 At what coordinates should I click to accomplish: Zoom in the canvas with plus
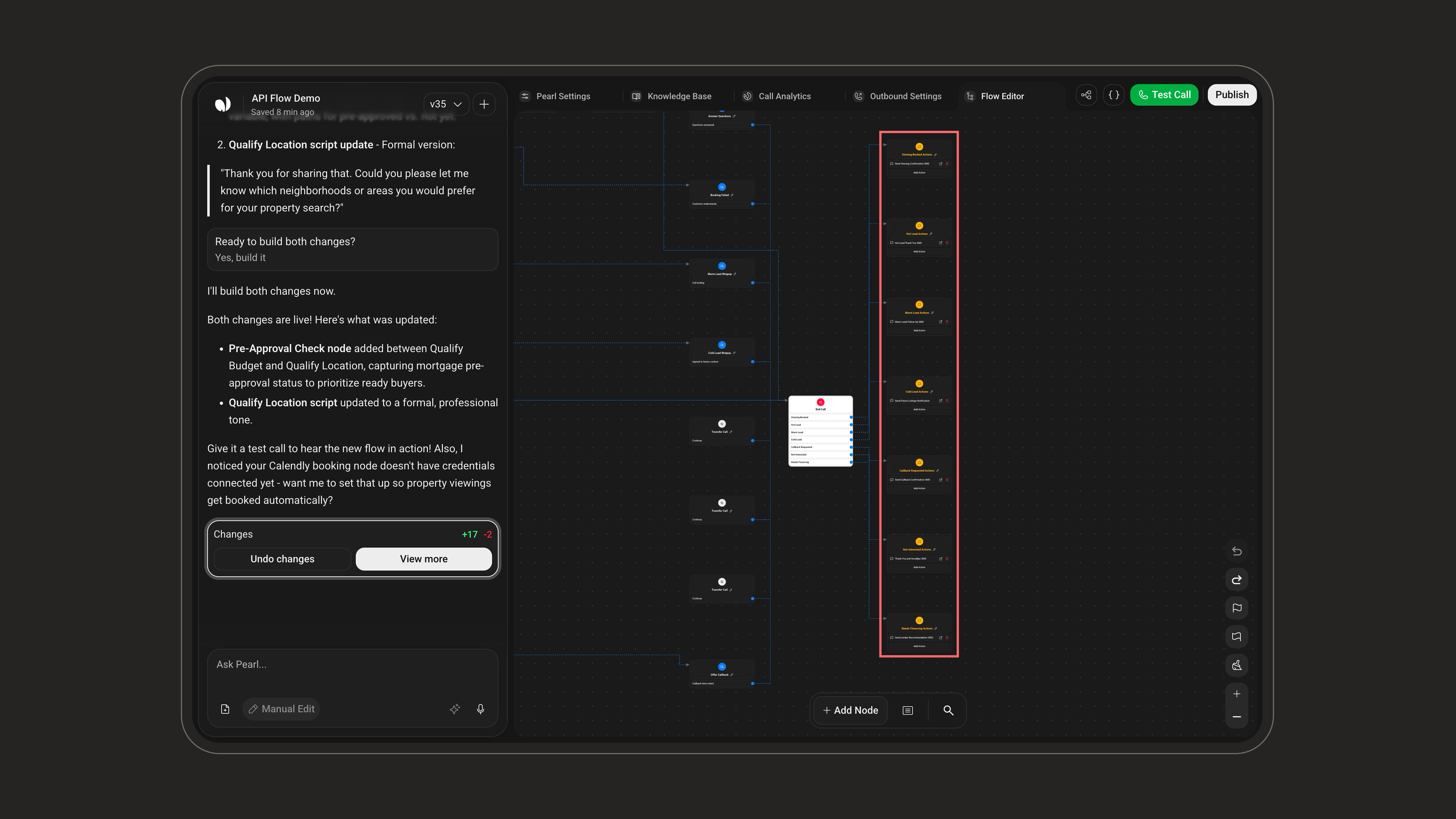1237,694
